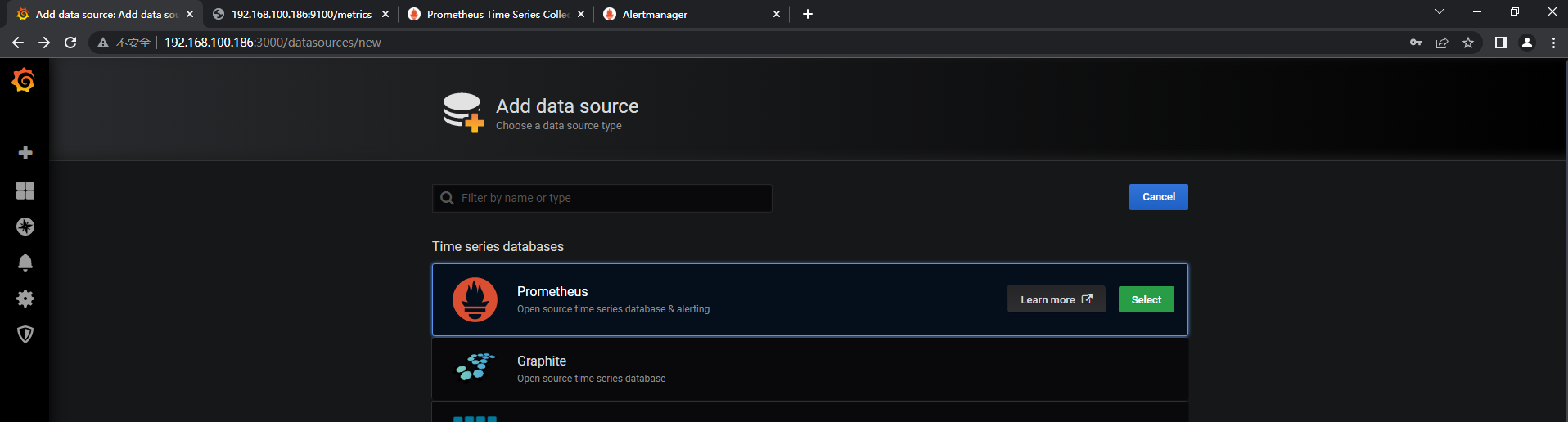
Task: Click the Choose a data source type subtitle
Action: pos(559,126)
